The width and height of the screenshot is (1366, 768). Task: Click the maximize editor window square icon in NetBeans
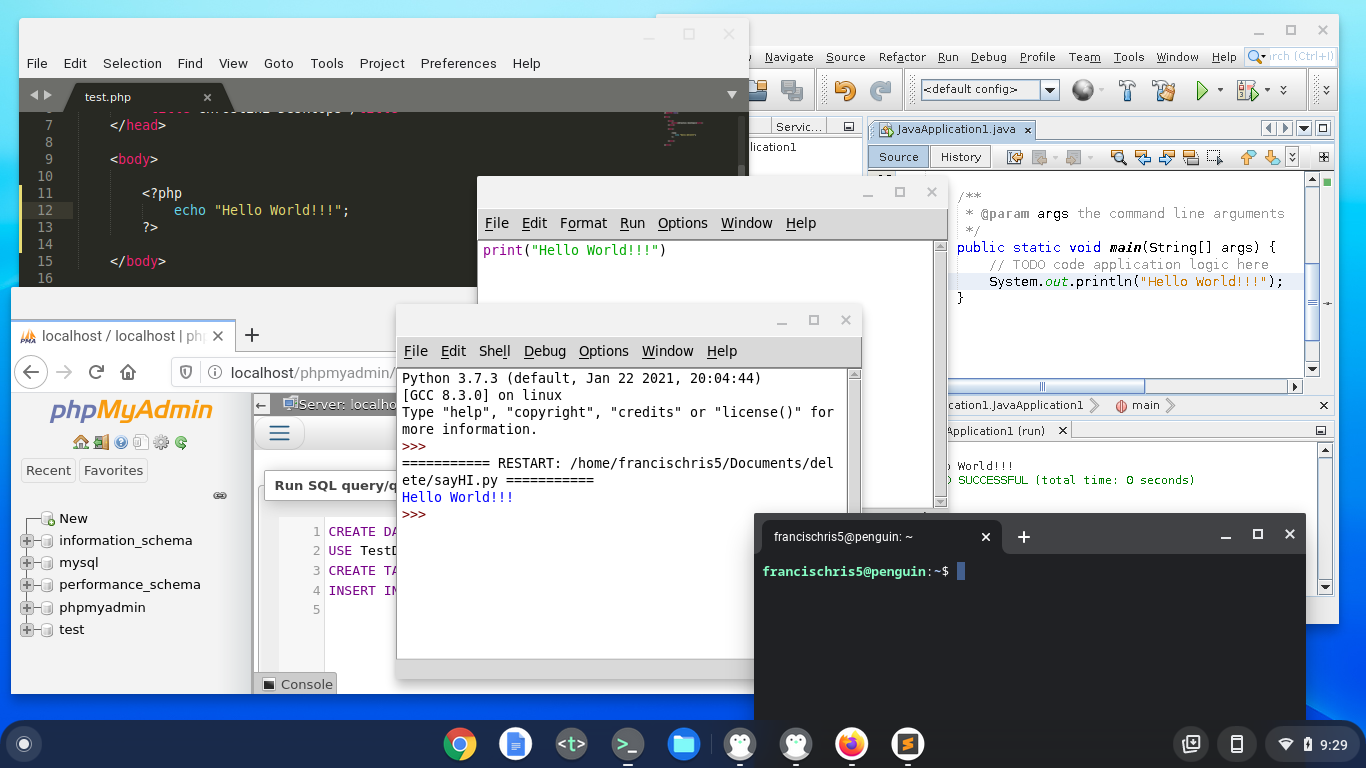click(1323, 128)
